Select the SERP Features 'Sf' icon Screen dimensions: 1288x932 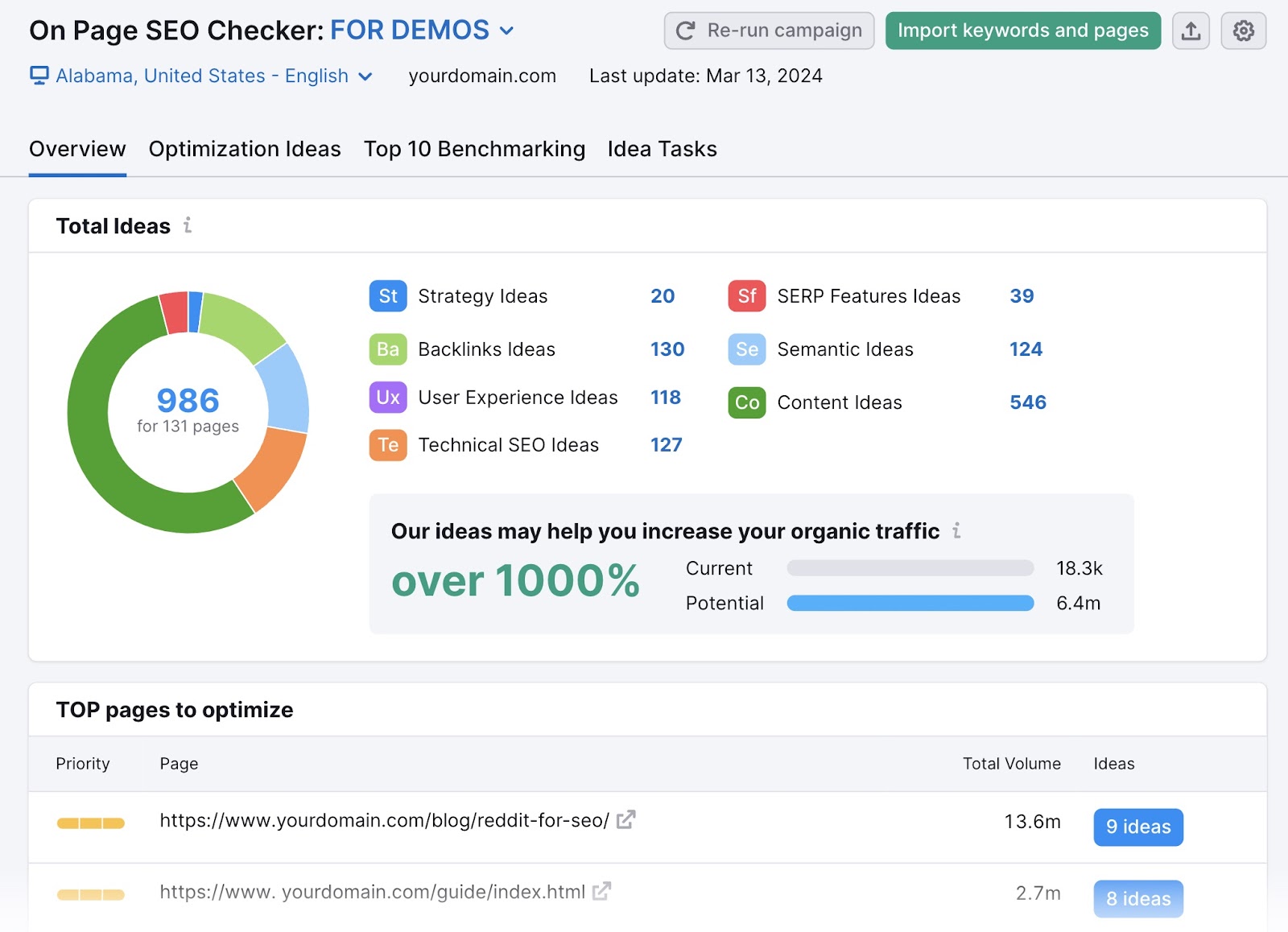click(x=745, y=296)
